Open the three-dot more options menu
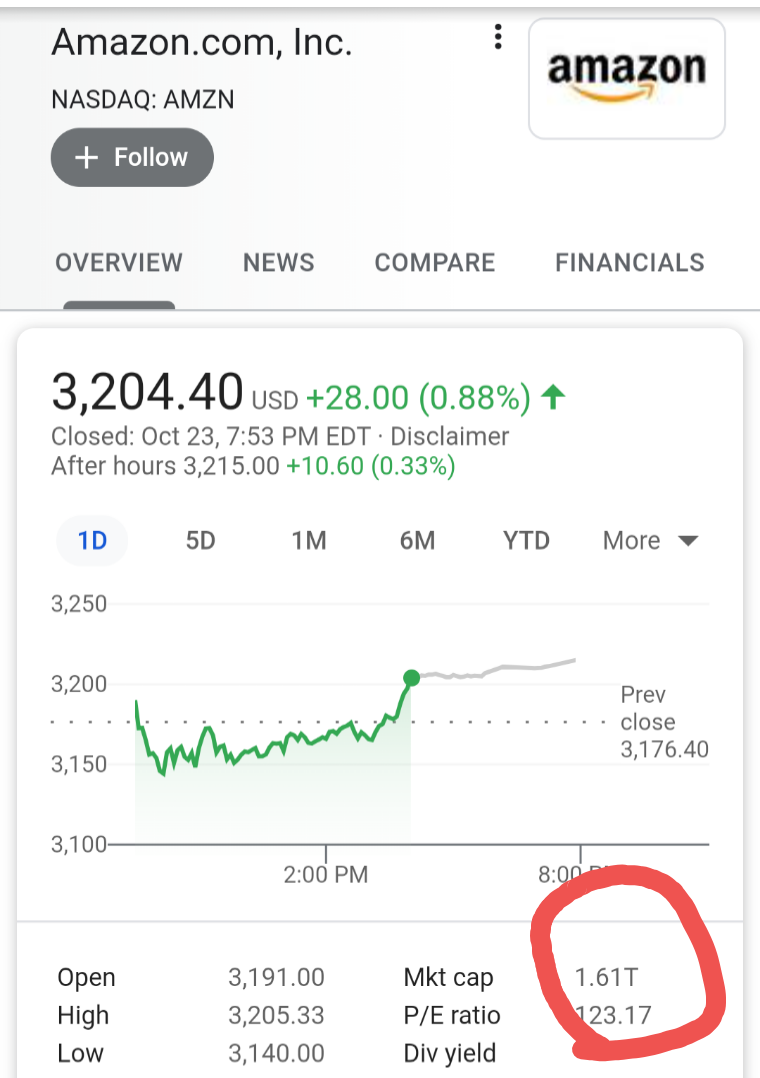The height and width of the screenshot is (1078, 760). 498,37
